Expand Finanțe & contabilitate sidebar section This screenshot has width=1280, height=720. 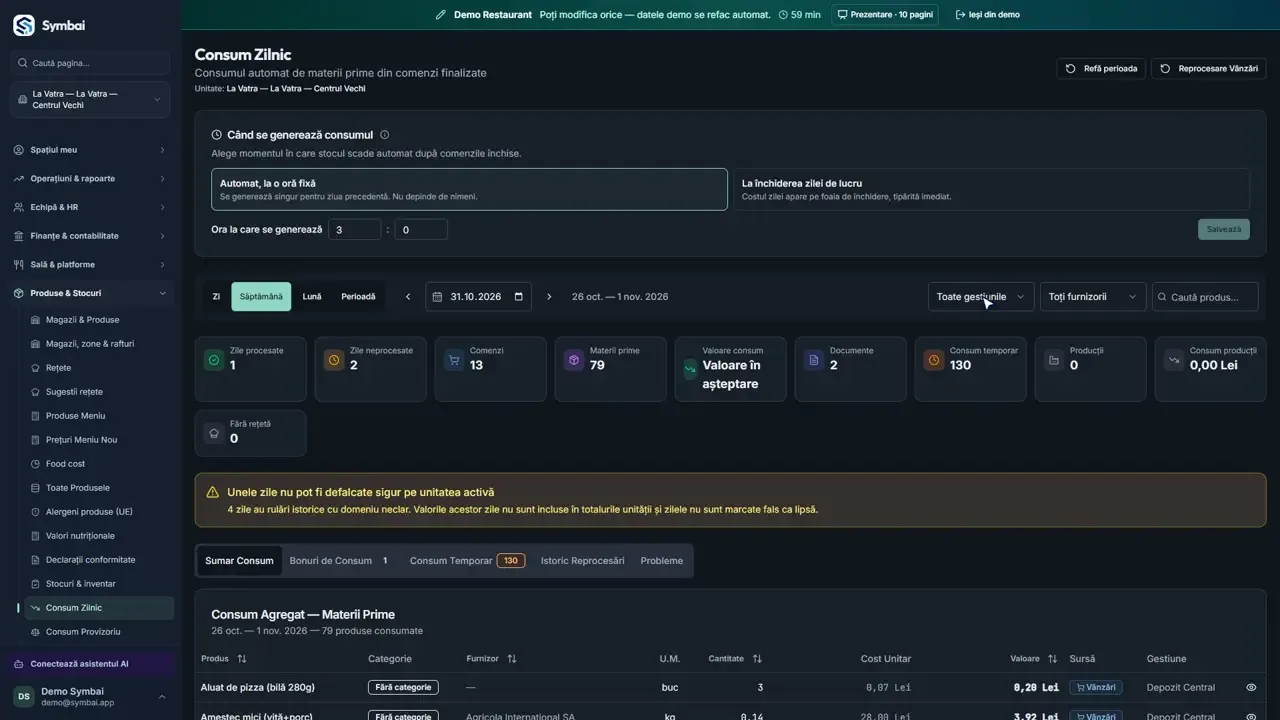click(x=90, y=236)
